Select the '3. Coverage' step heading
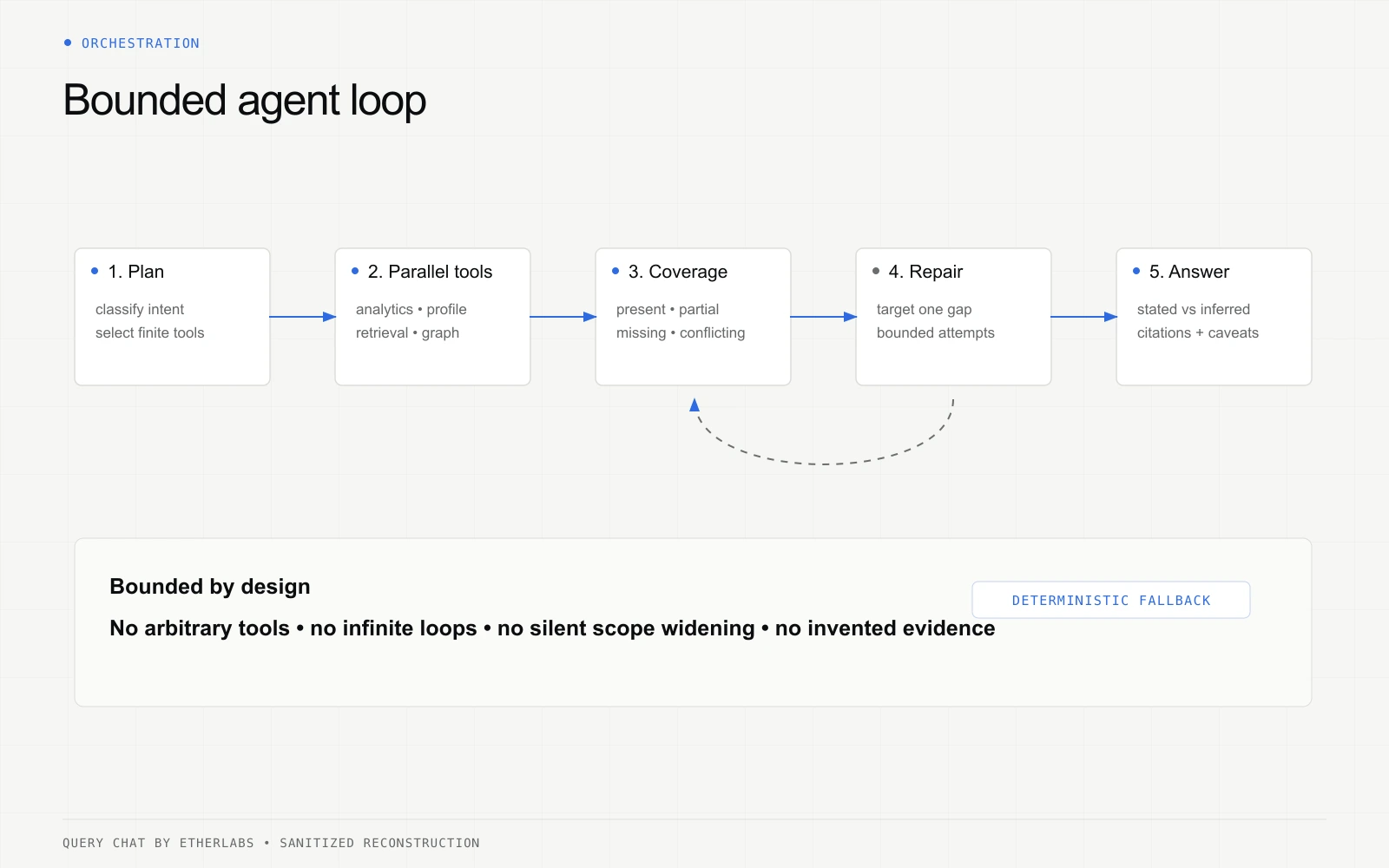This screenshot has height=868, width=1389. point(677,272)
